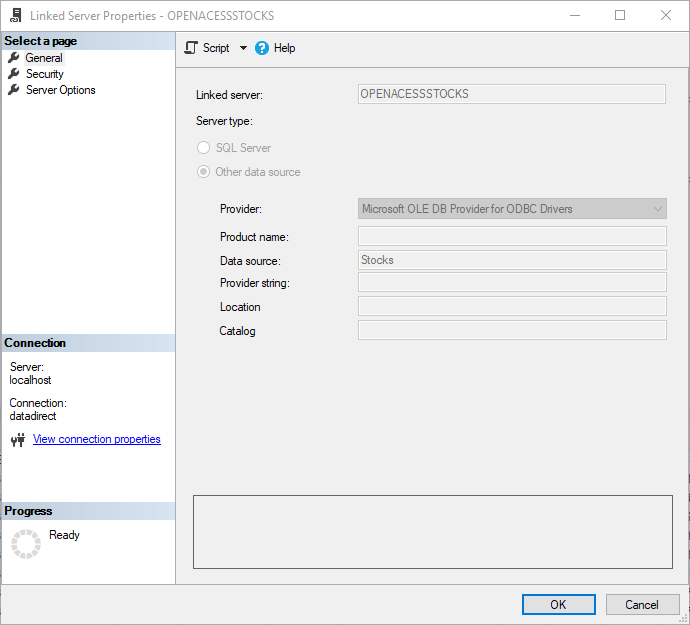Click the wrench icon beside Security
This screenshot has height=625, width=690.
point(14,74)
